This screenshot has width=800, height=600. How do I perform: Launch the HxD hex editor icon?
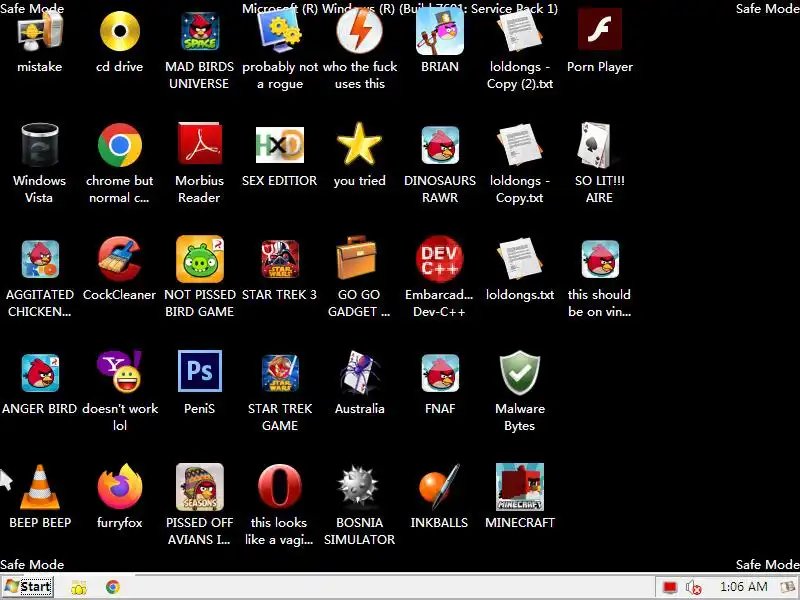coord(280,145)
